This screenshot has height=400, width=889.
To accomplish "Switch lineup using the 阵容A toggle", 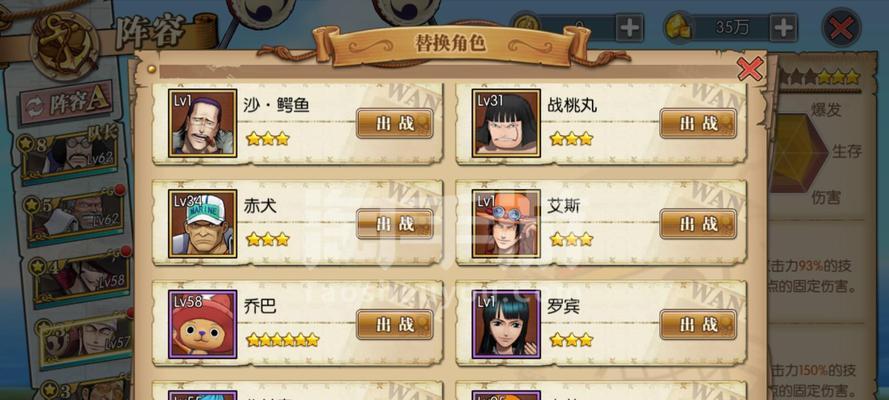I will 66,103.
